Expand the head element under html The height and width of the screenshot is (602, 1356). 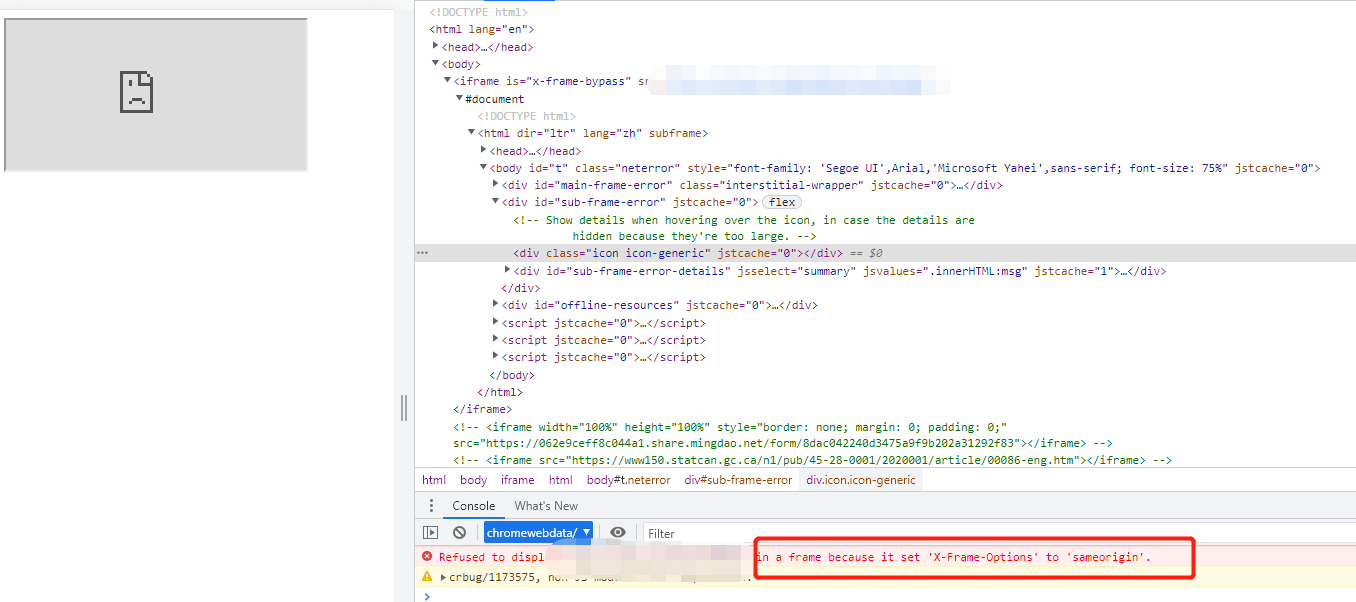pyautogui.click(x=436, y=46)
